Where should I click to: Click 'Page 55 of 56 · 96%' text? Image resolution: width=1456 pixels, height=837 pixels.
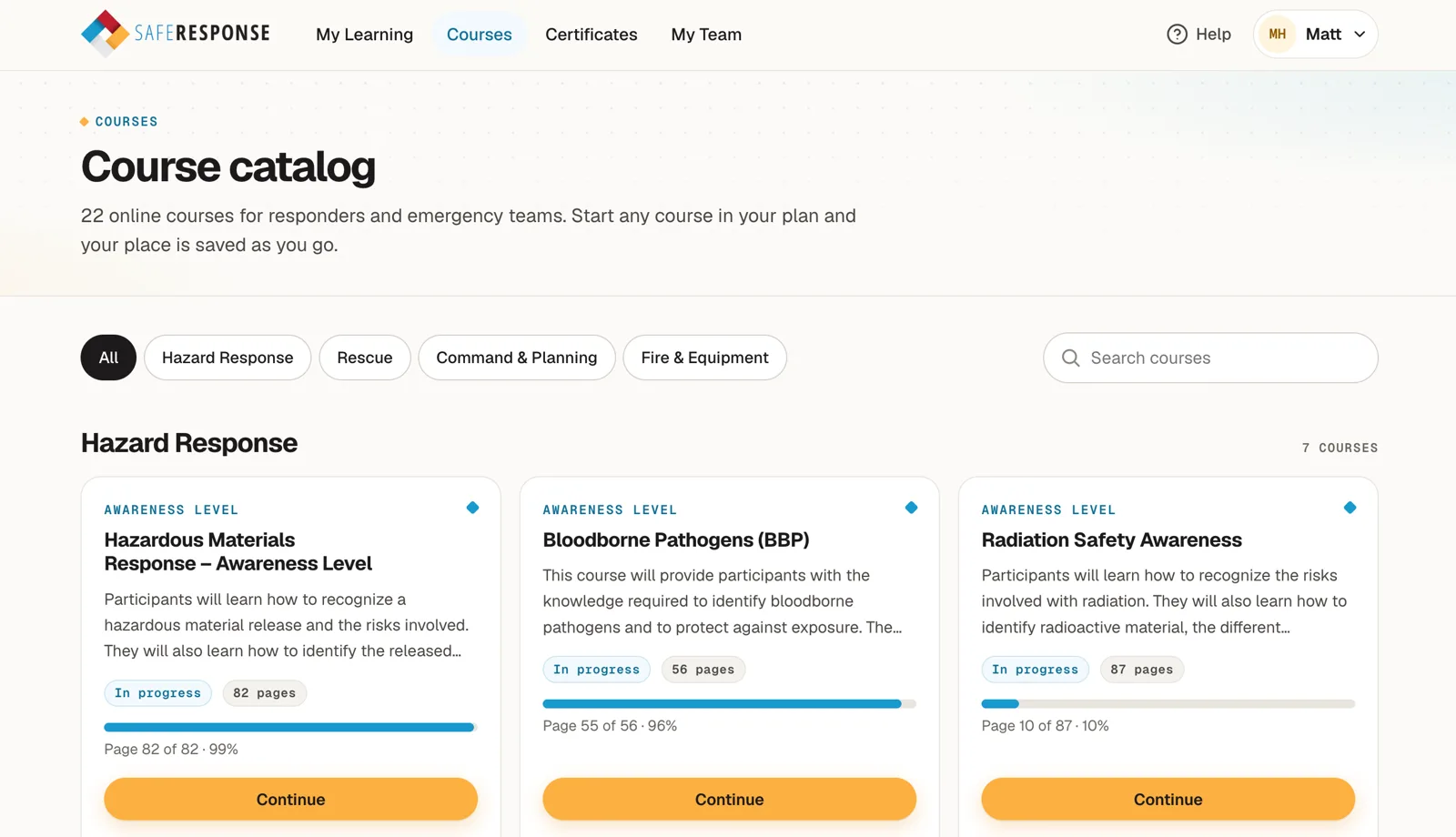coord(610,726)
